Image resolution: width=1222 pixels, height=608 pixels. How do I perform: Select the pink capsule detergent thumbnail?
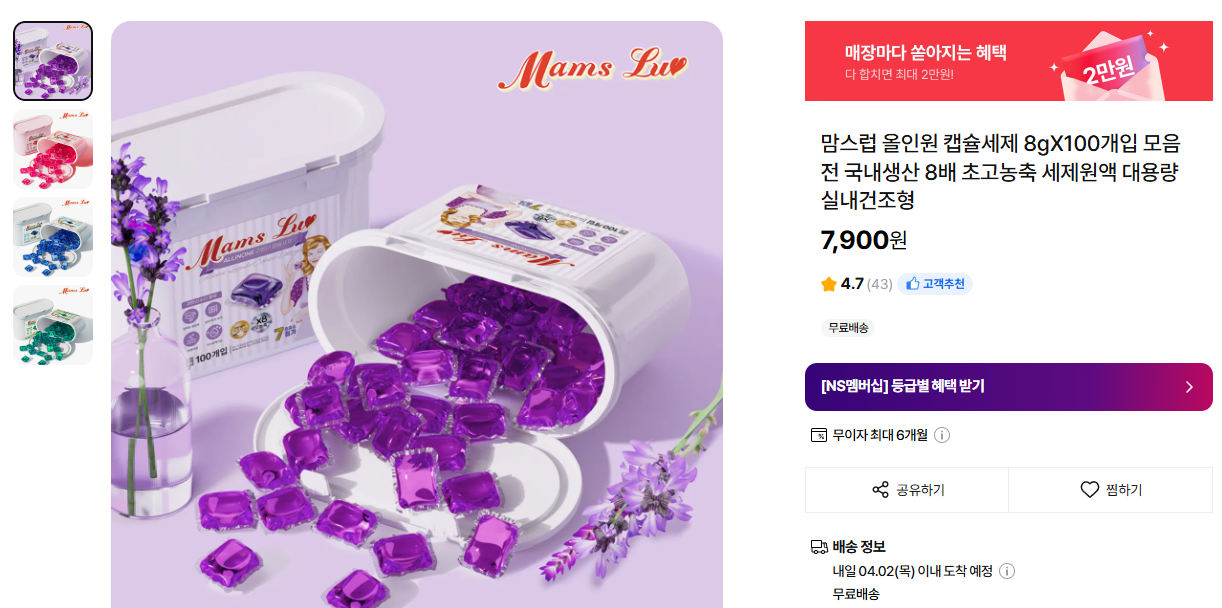coord(53,149)
